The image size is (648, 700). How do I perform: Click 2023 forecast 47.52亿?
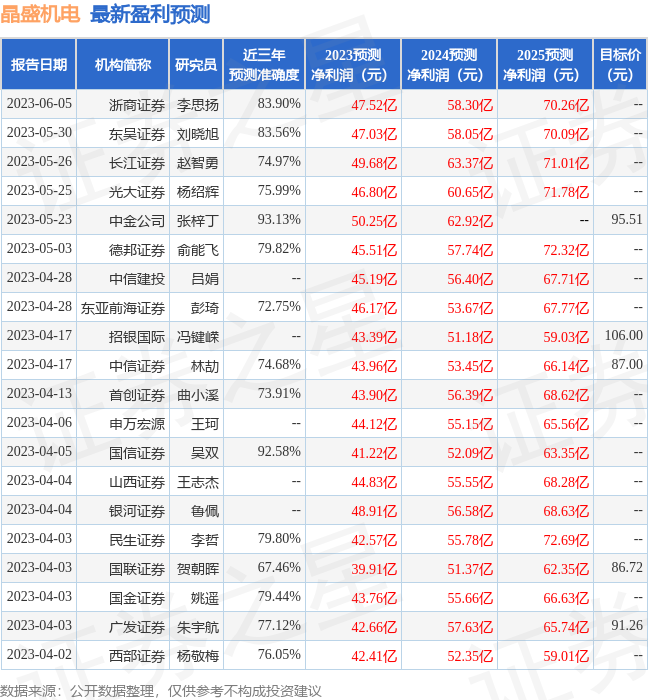point(374,105)
